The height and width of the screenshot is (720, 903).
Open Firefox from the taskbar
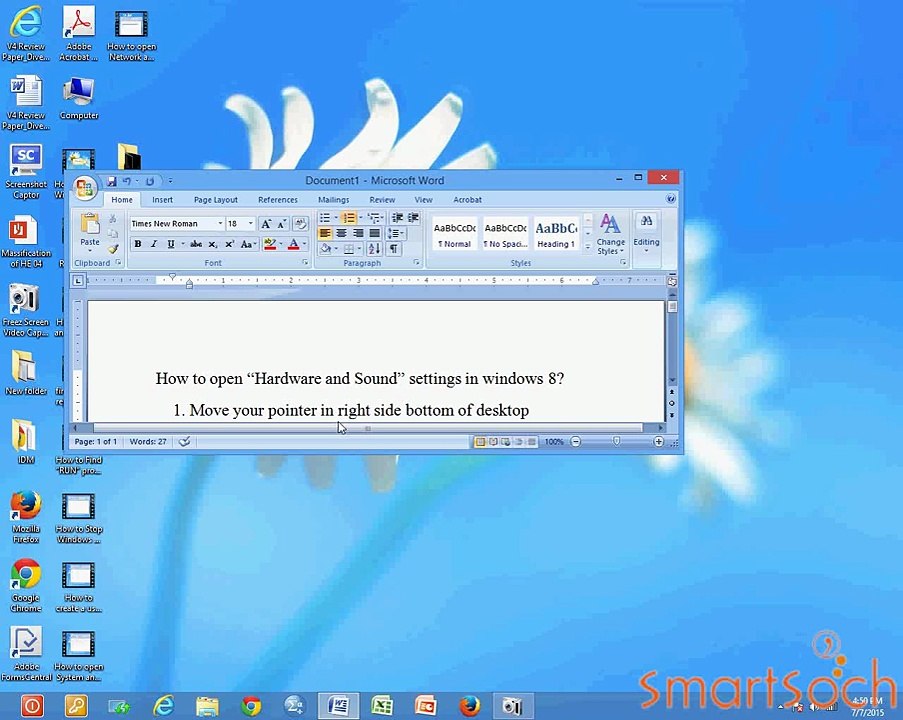coord(469,706)
